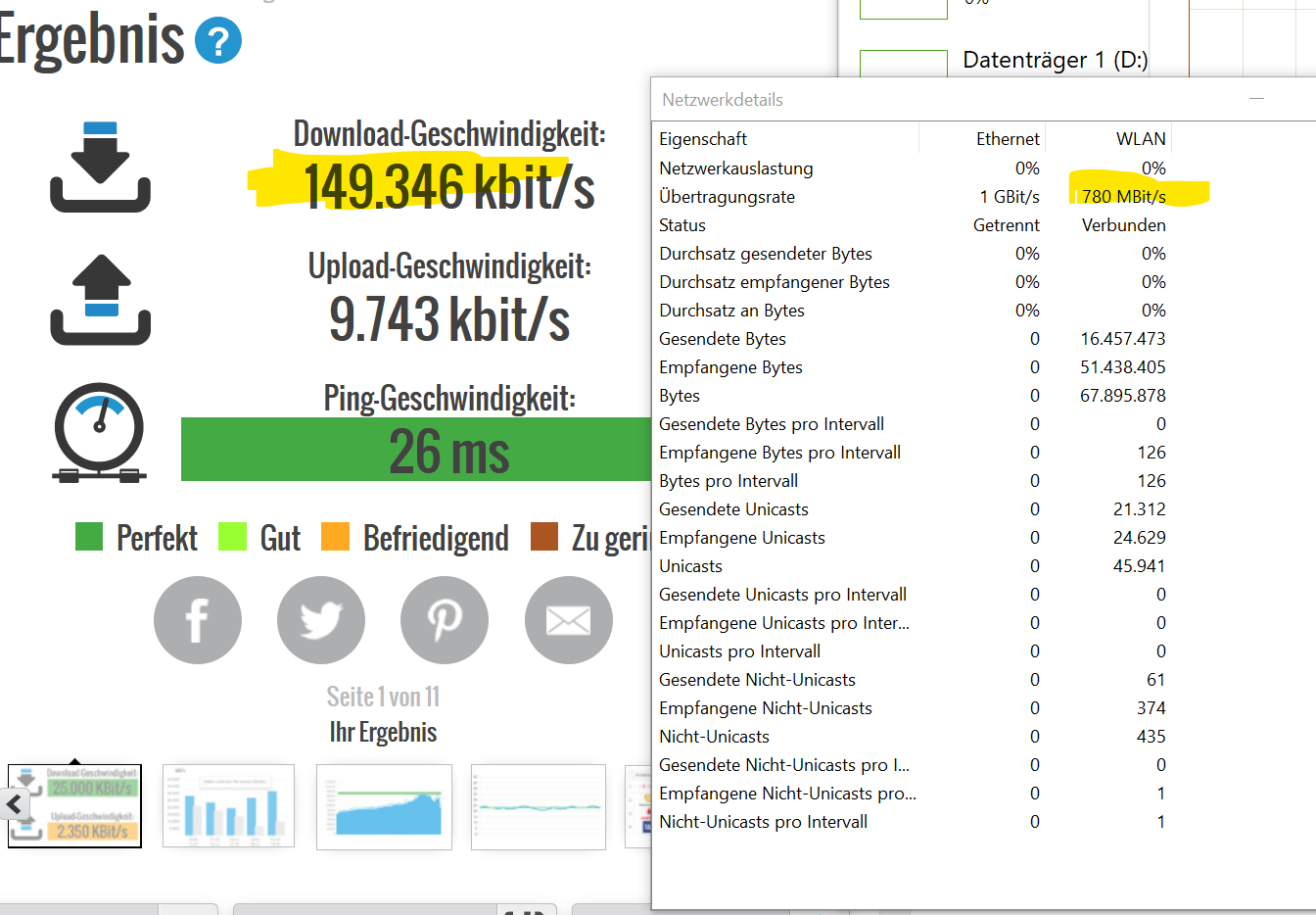Select the WLAN column header
This screenshot has width=1316, height=915.
[1142, 138]
